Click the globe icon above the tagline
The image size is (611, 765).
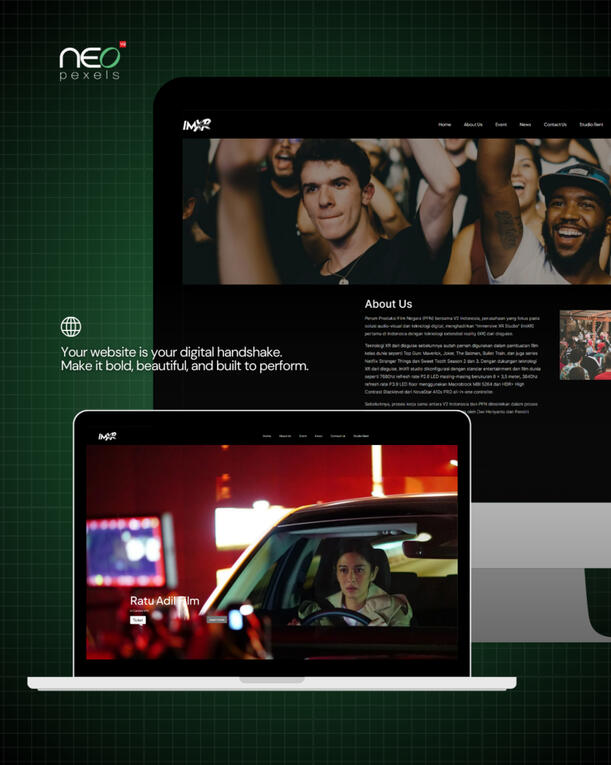pyautogui.click(x=71, y=327)
